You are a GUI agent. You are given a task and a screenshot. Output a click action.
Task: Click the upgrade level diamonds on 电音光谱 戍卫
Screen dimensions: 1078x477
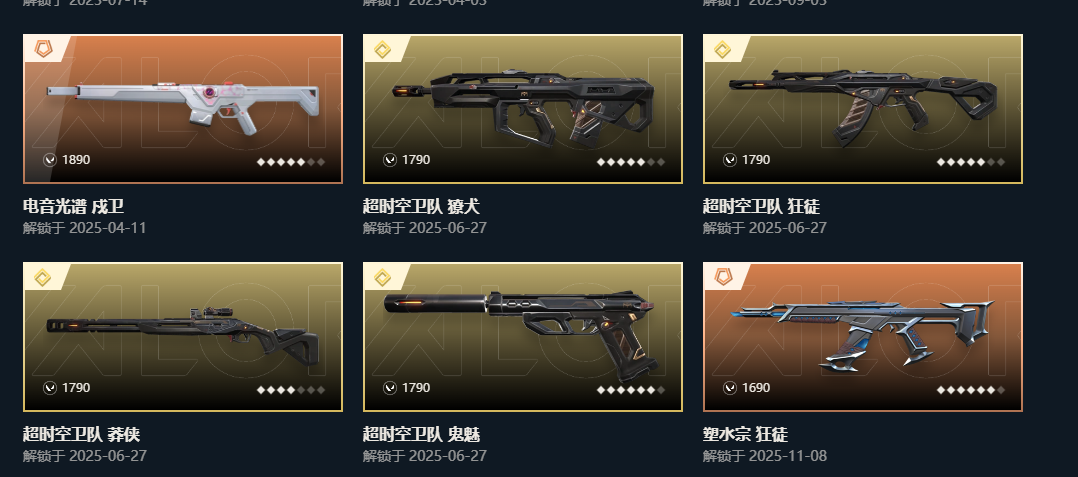pos(291,162)
